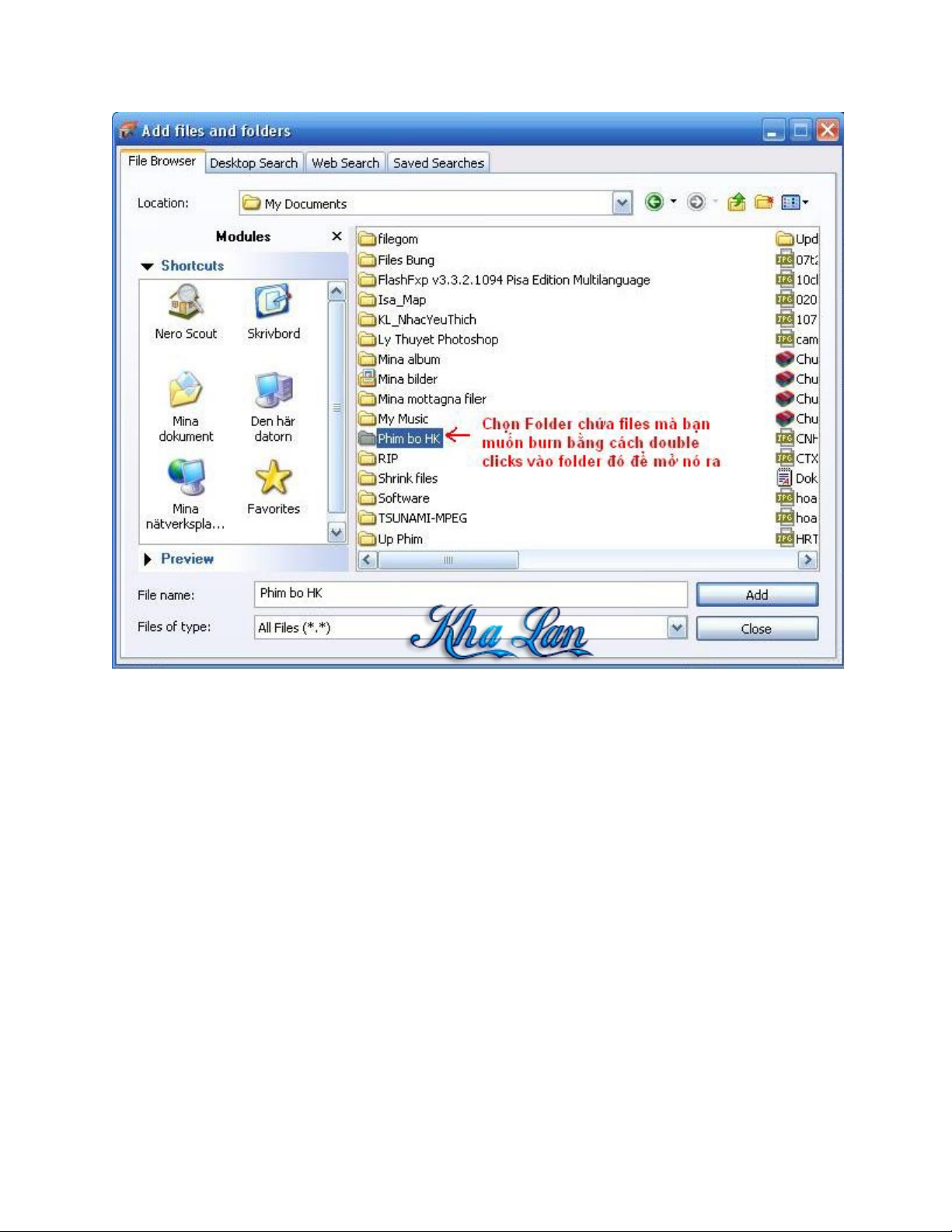Viewport: 952px width, 1232px height.
Task: Switch to the Desktop Search tab
Action: [253, 163]
